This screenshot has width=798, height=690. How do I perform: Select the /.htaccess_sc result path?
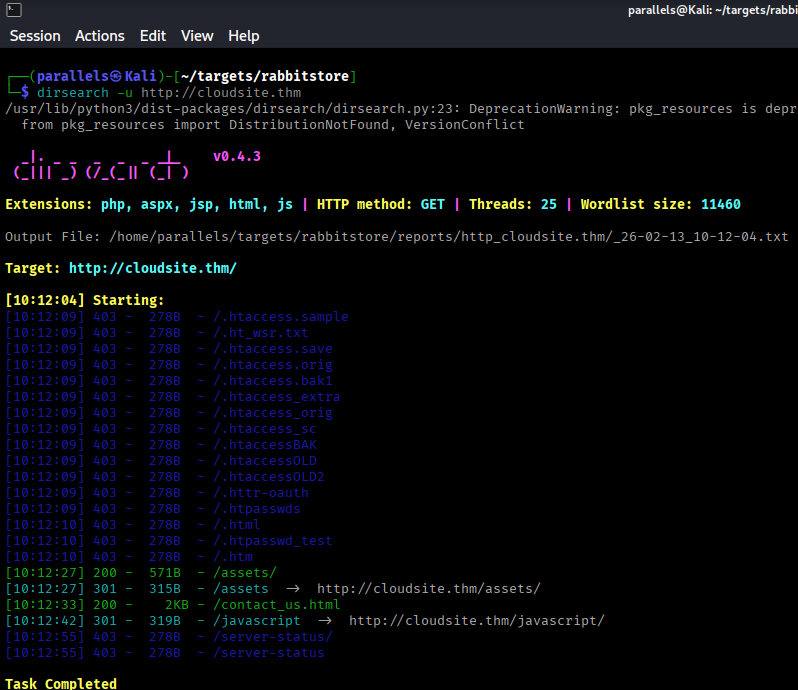[x=265, y=429]
